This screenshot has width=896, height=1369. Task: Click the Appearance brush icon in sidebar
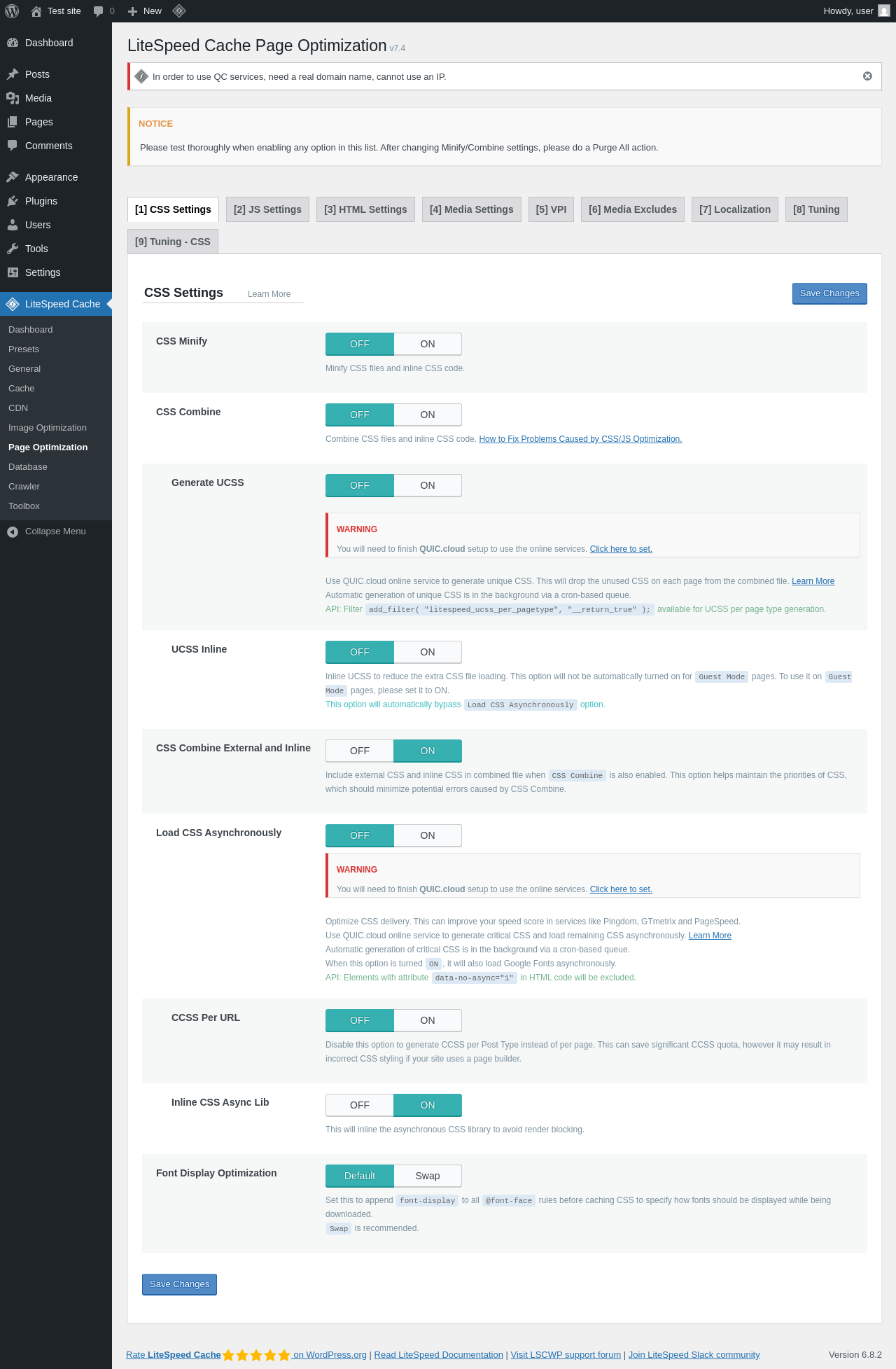click(x=13, y=177)
